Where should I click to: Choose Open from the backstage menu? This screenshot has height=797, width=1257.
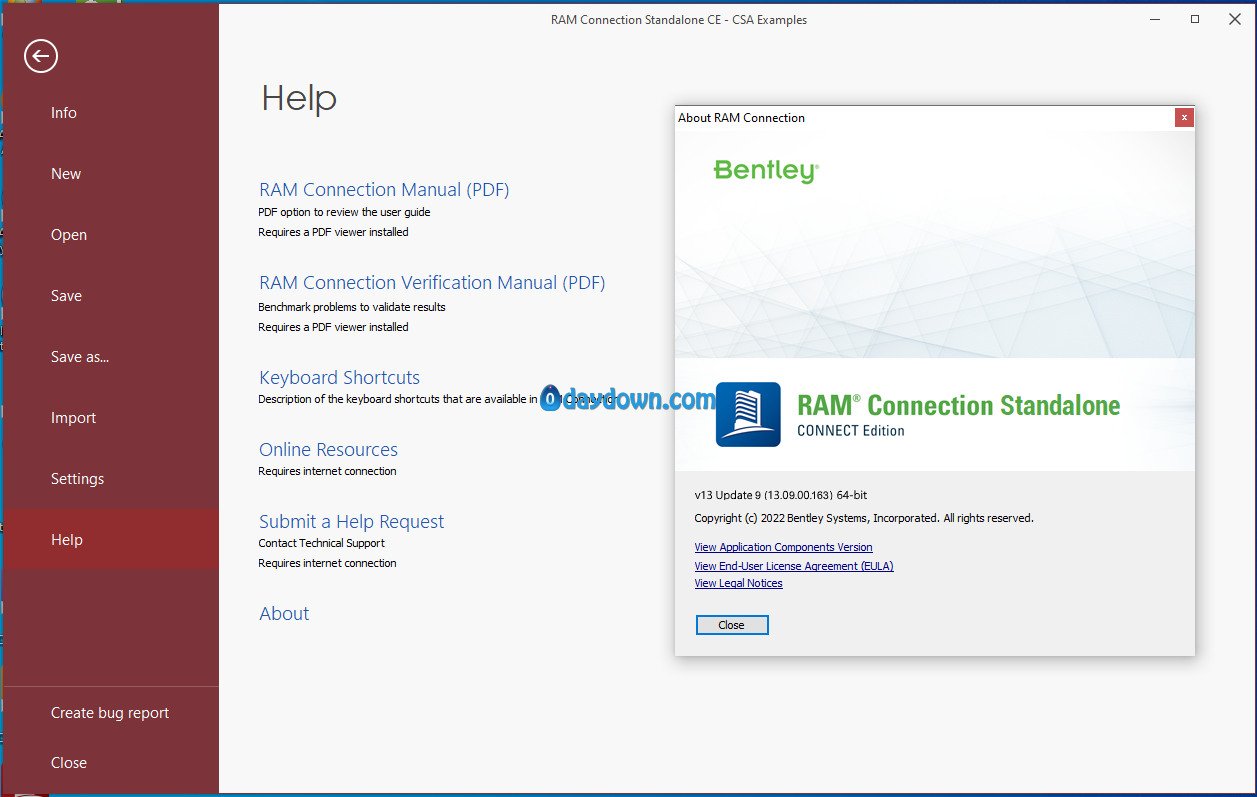click(69, 235)
